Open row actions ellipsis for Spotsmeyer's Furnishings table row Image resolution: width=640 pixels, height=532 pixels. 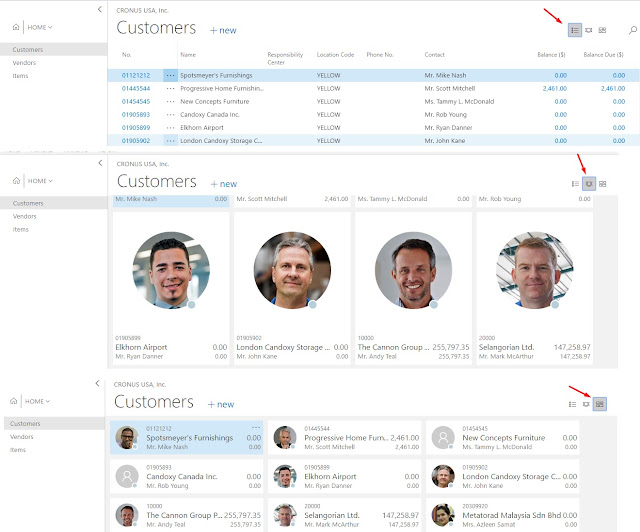pyautogui.click(x=170, y=76)
